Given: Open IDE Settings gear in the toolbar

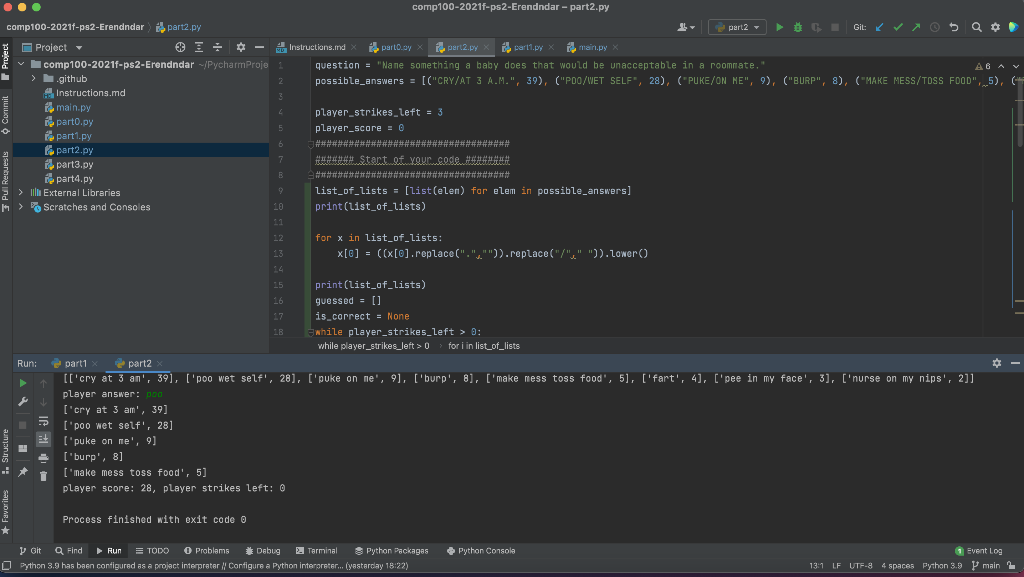Looking at the screenshot, I should point(995,26).
